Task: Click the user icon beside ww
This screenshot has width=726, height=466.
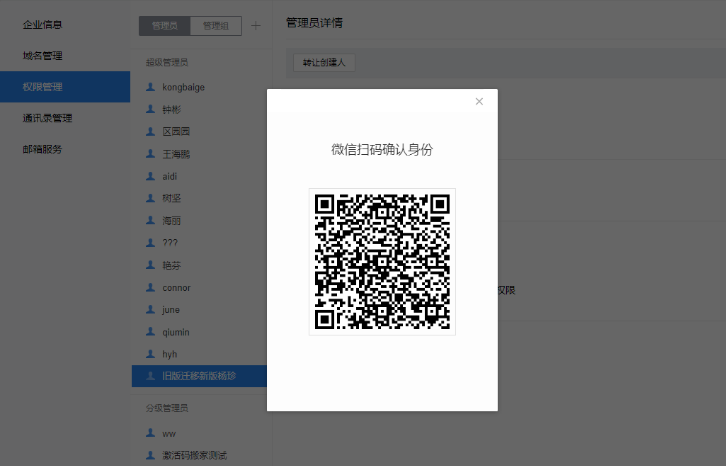Action: pos(150,433)
